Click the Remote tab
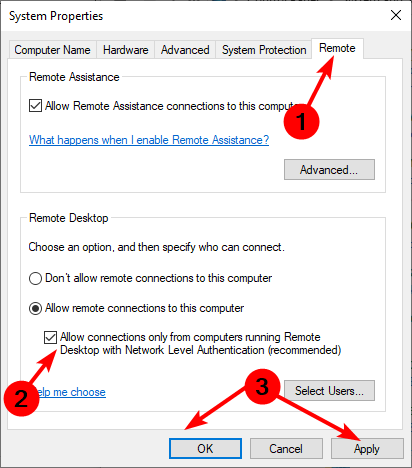This screenshot has width=412, height=468. [x=337, y=48]
